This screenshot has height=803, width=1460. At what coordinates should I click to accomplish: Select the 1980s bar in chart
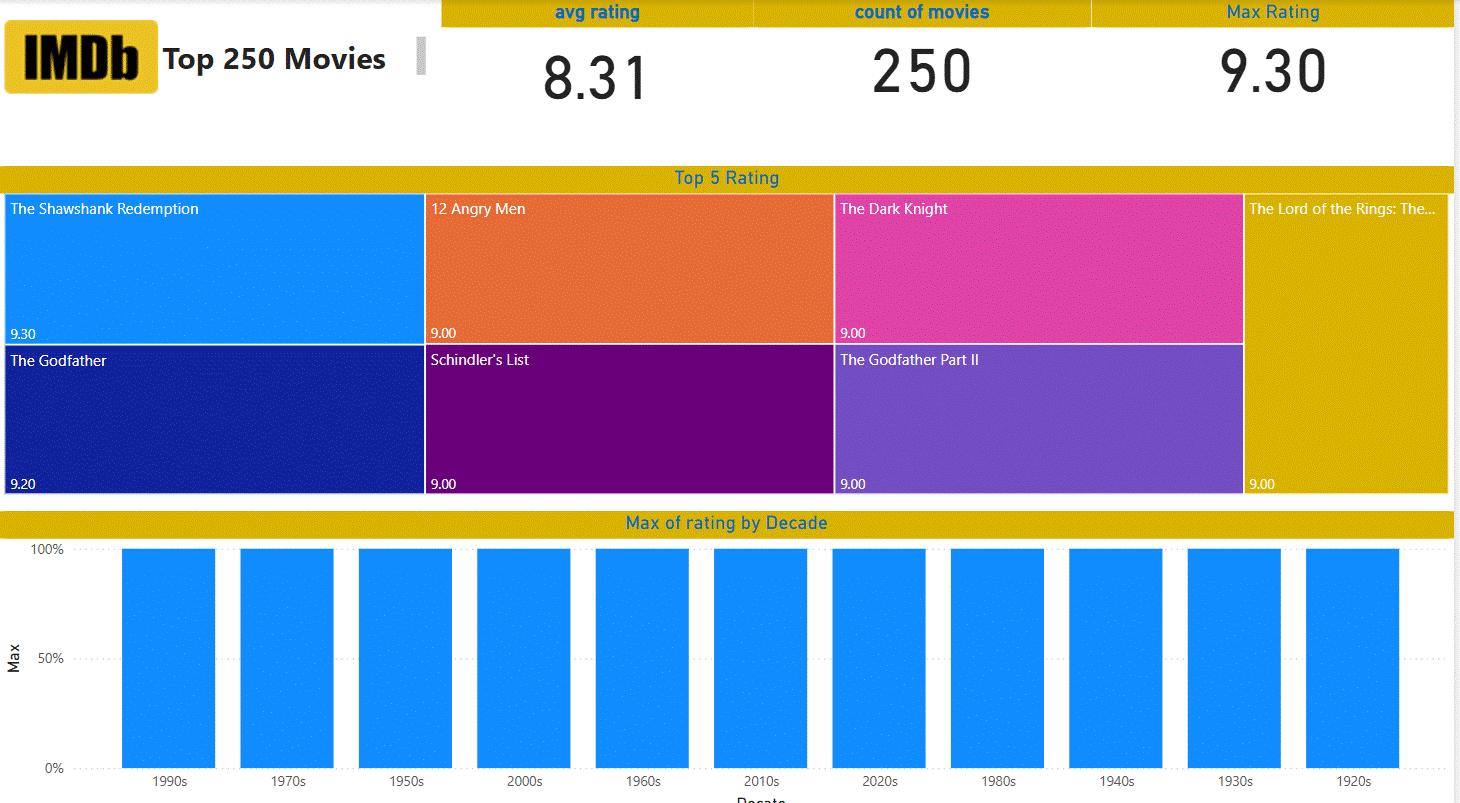998,658
